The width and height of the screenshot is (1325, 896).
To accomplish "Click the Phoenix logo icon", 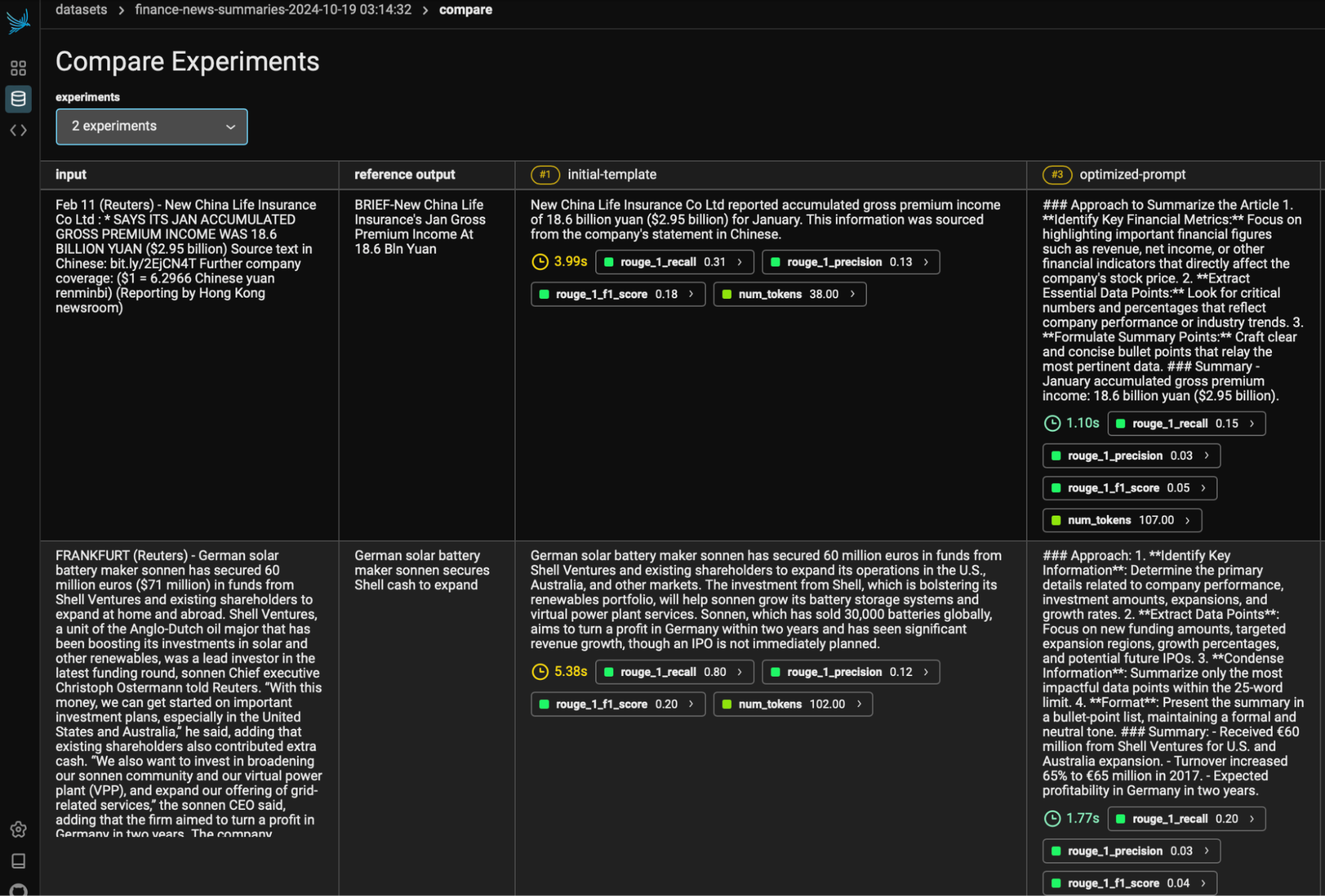I will [18, 21].
